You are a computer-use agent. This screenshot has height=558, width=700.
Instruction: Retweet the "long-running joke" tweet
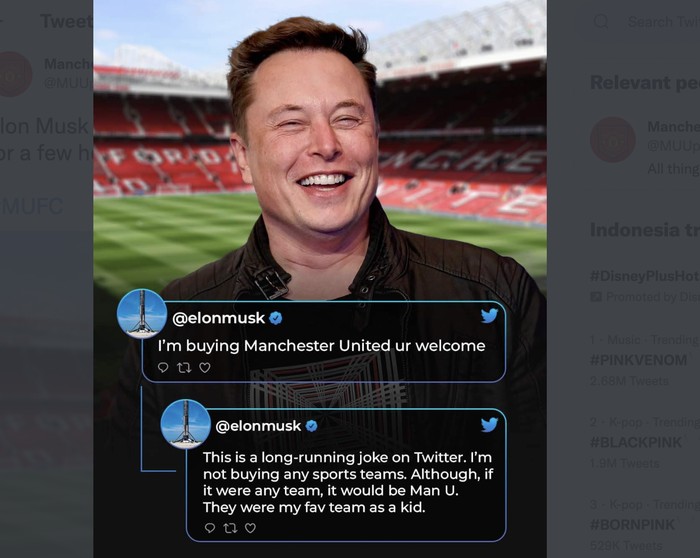coord(230,528)
